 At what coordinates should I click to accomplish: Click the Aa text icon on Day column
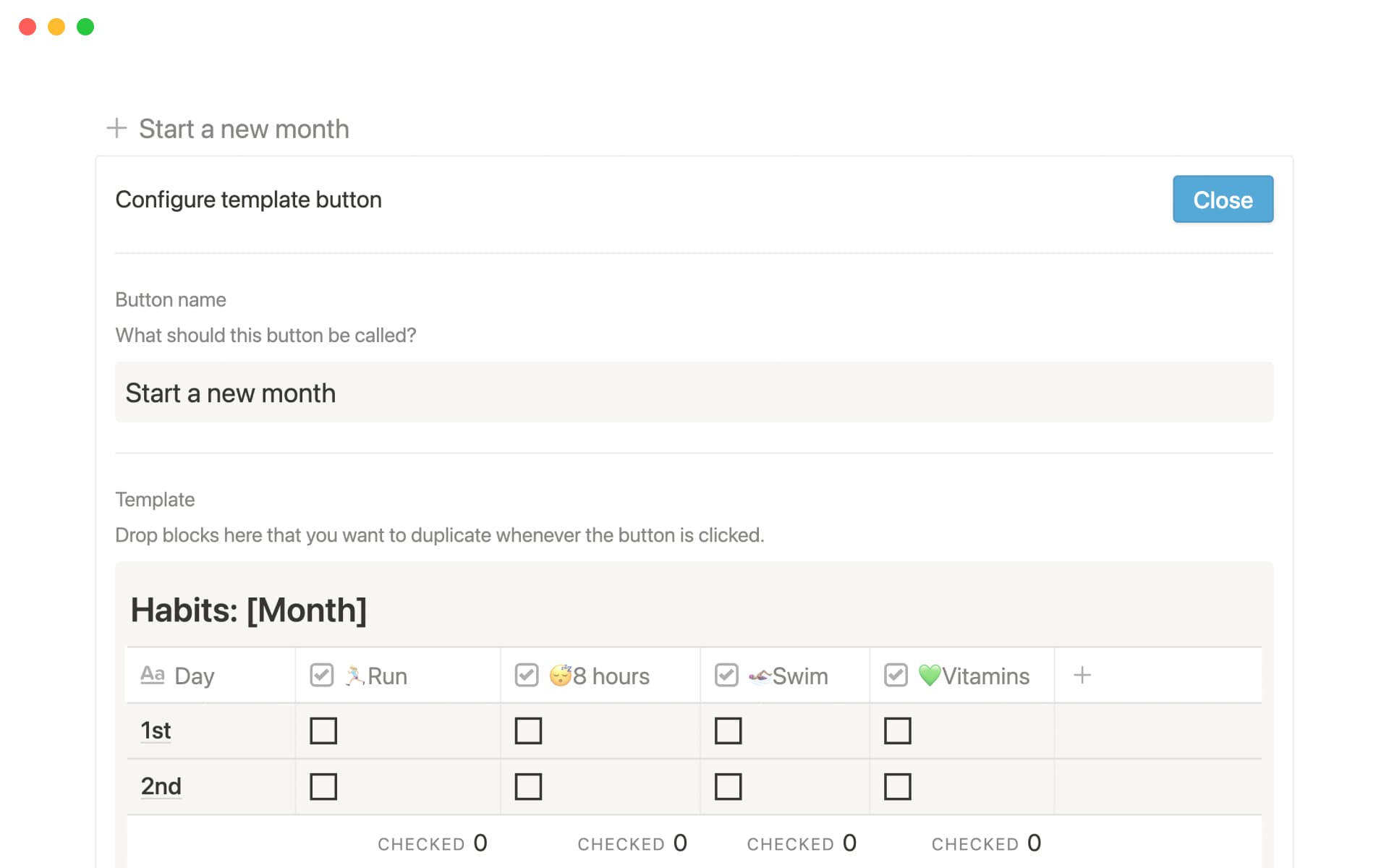coord(153,674)
